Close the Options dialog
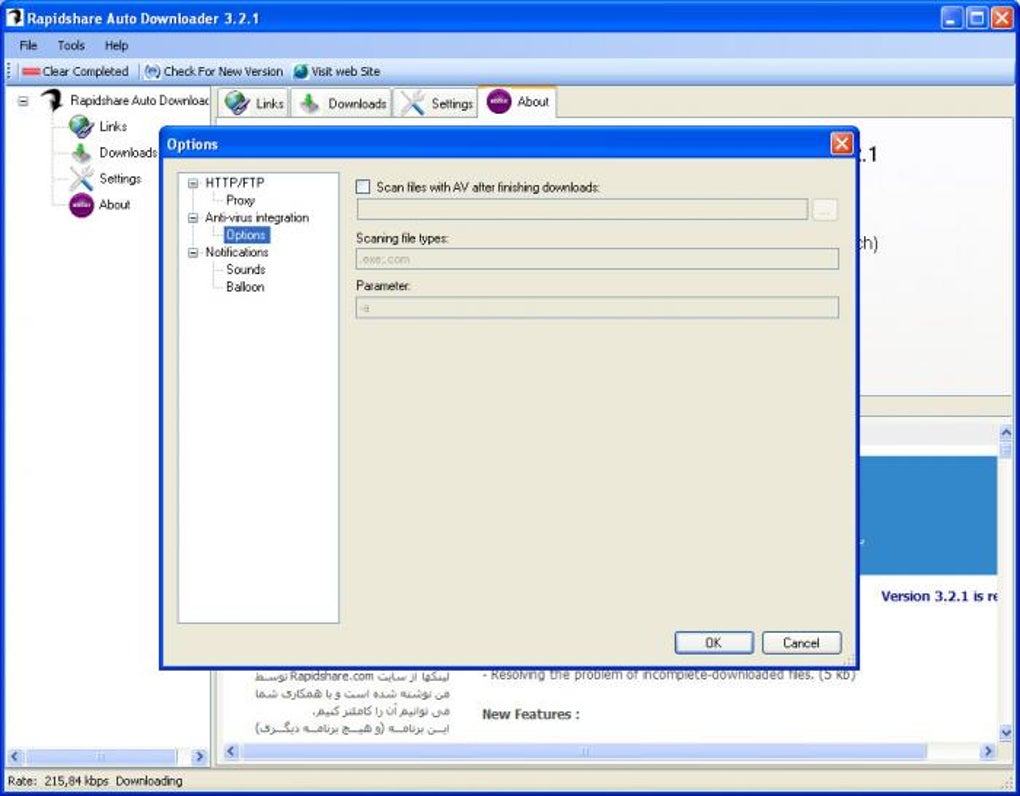The height and width of the screenshot is (796, 1020). click(842, 144)
